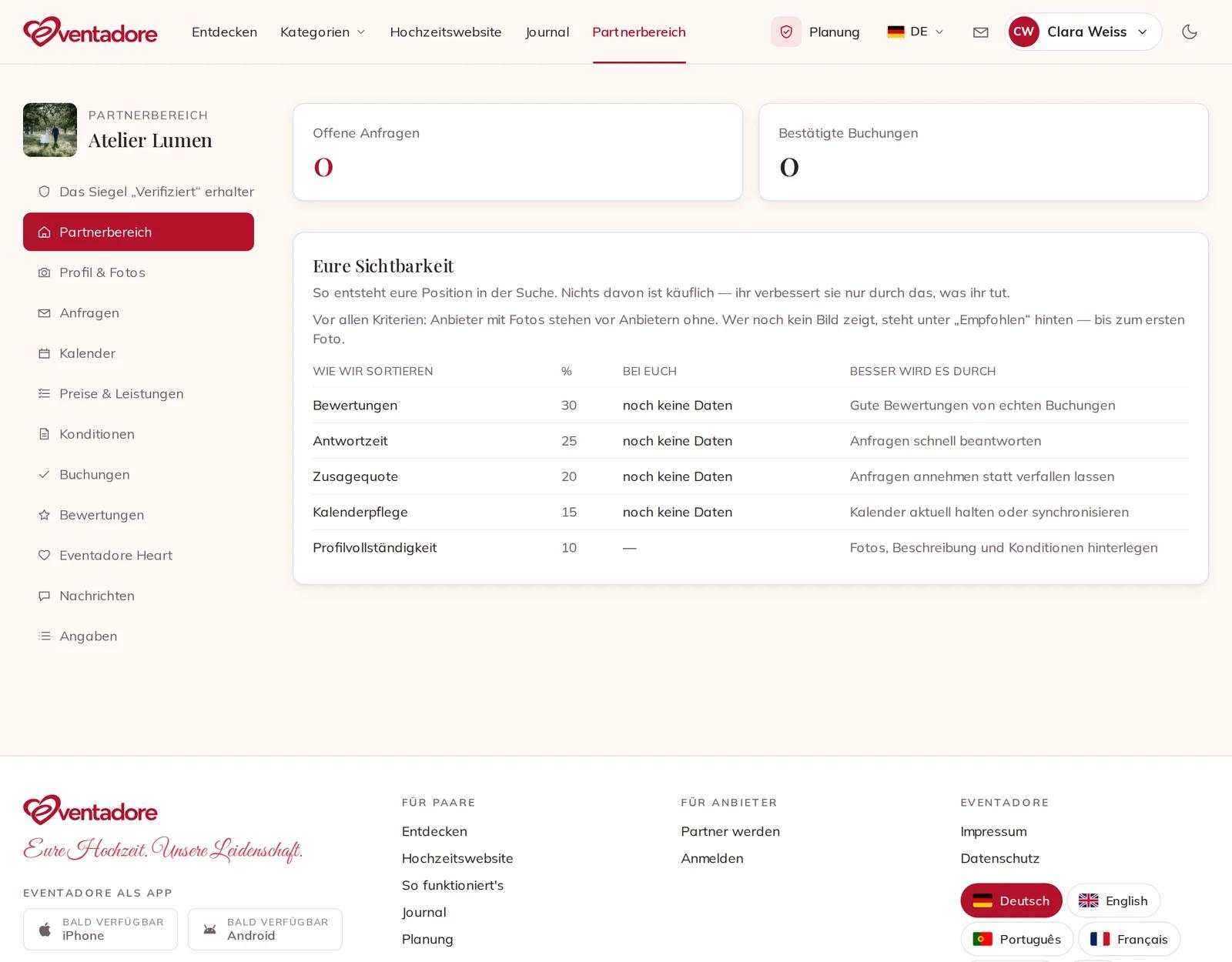This screenshot has width=1232, height=962.
Task: Click the calendar icon beside Kalender
Action: tap(45, 353)
